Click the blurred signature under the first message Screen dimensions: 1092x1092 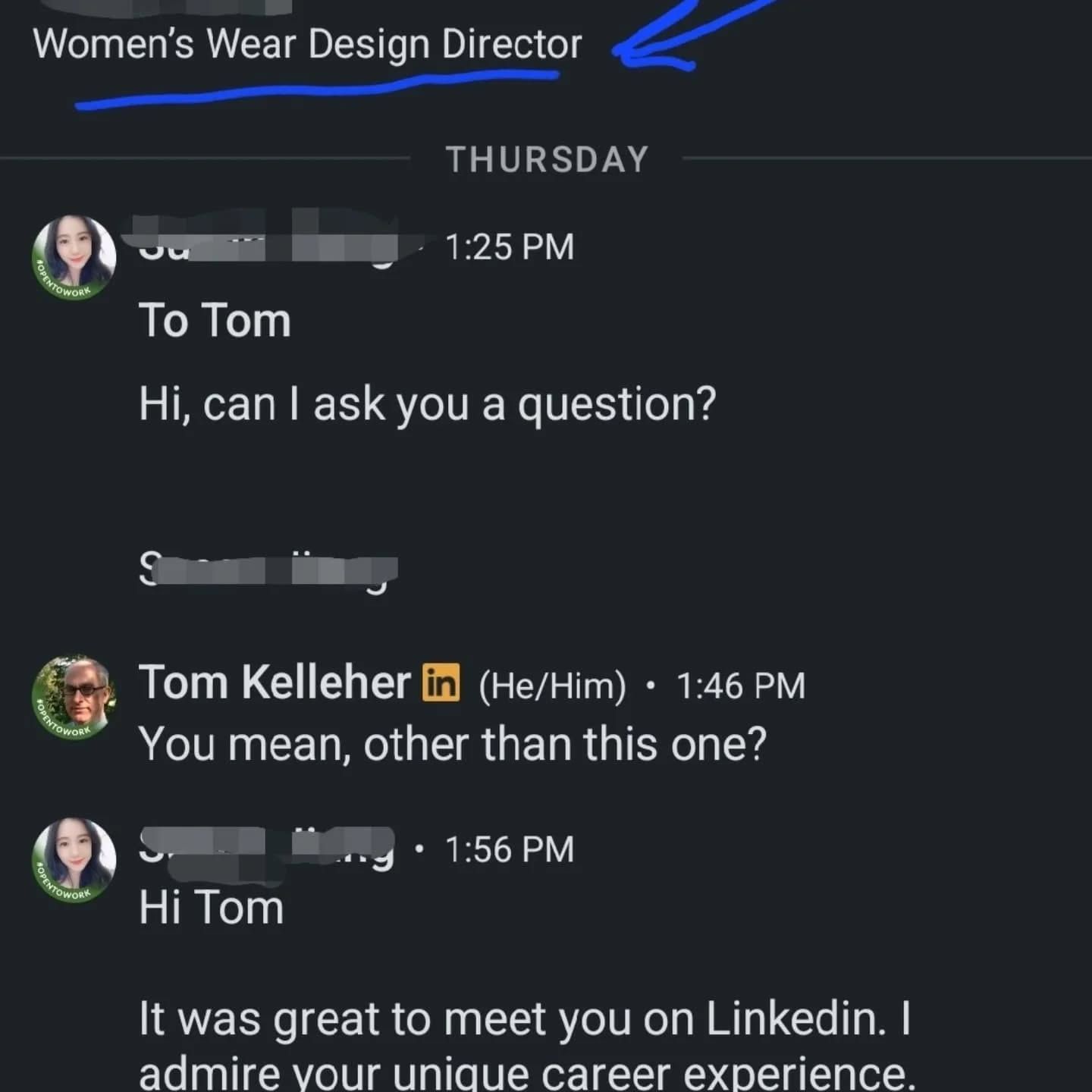268,570
